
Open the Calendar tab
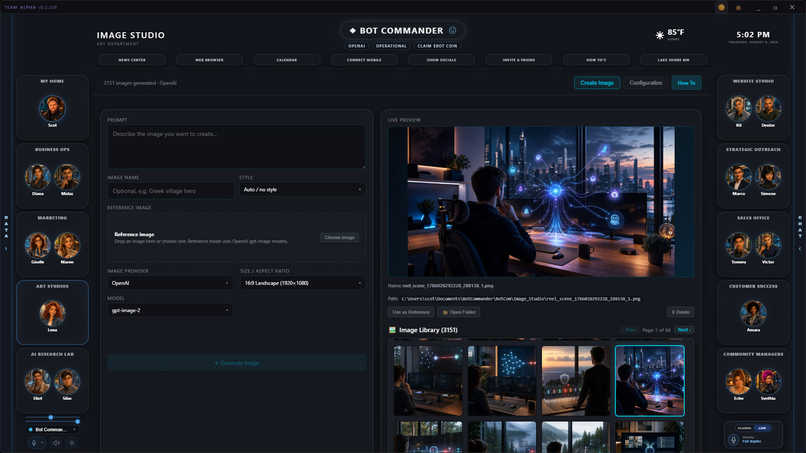coord(287,60)
